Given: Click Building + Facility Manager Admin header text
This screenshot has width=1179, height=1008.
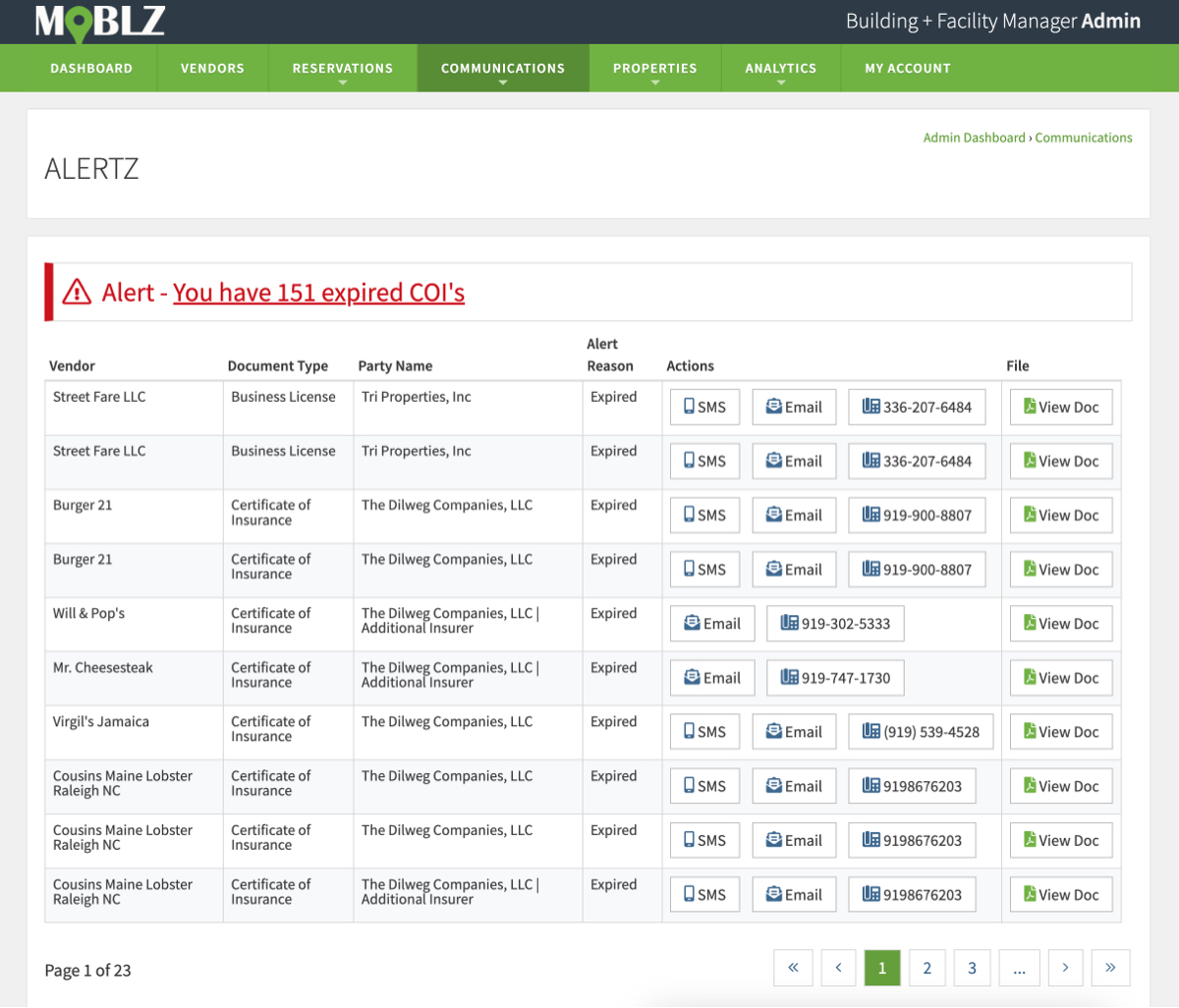Looking at the screenshot, I should click(993, 21).
